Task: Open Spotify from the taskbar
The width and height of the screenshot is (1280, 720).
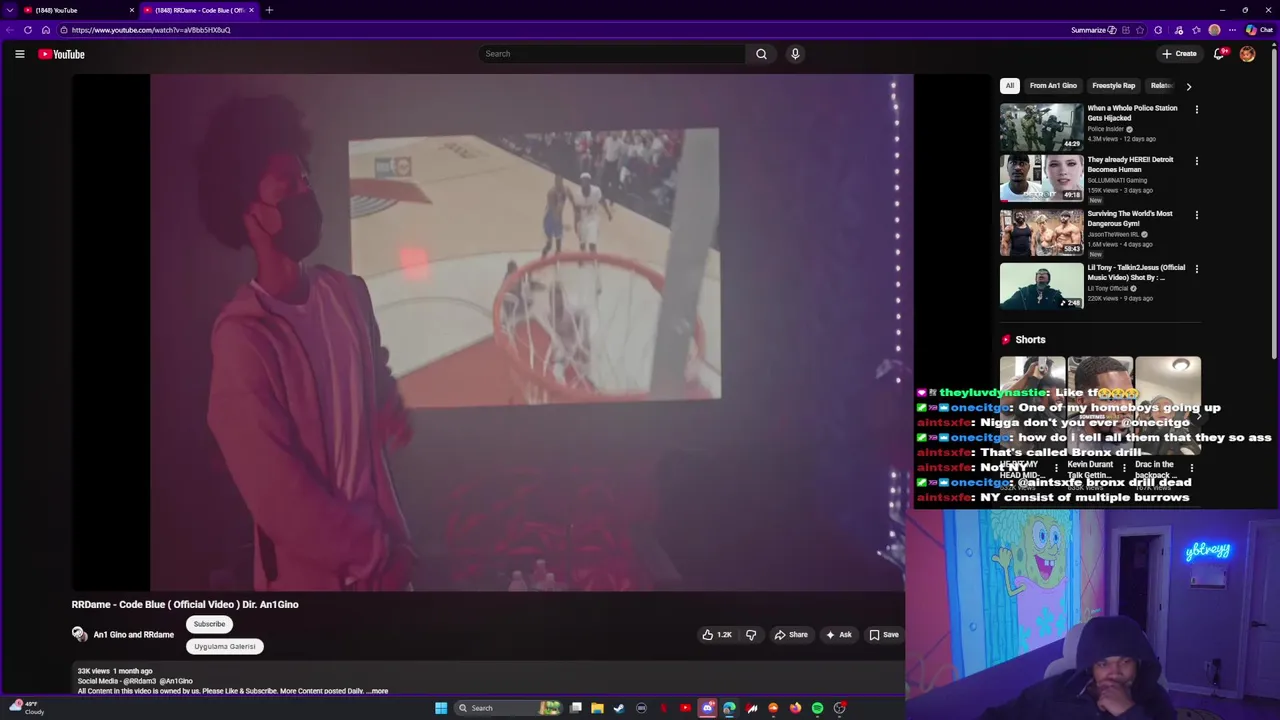Action: pos(817,708)
